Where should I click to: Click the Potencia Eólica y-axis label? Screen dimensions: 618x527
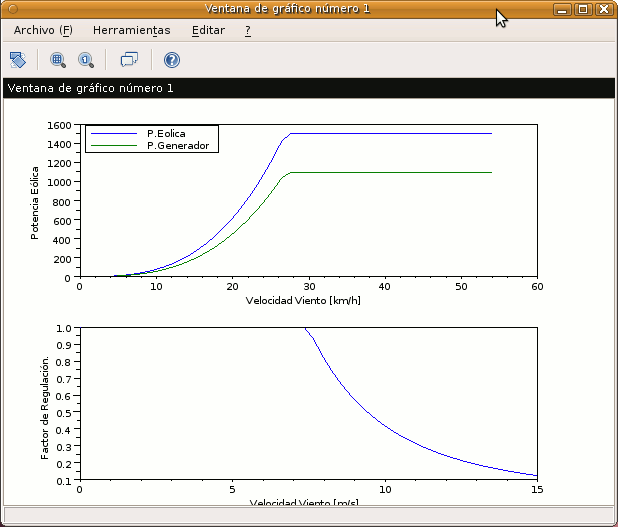click(x=35, y=203)
